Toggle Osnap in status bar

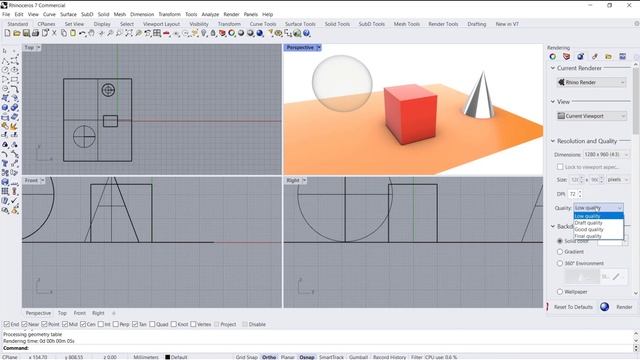(307, 357)
